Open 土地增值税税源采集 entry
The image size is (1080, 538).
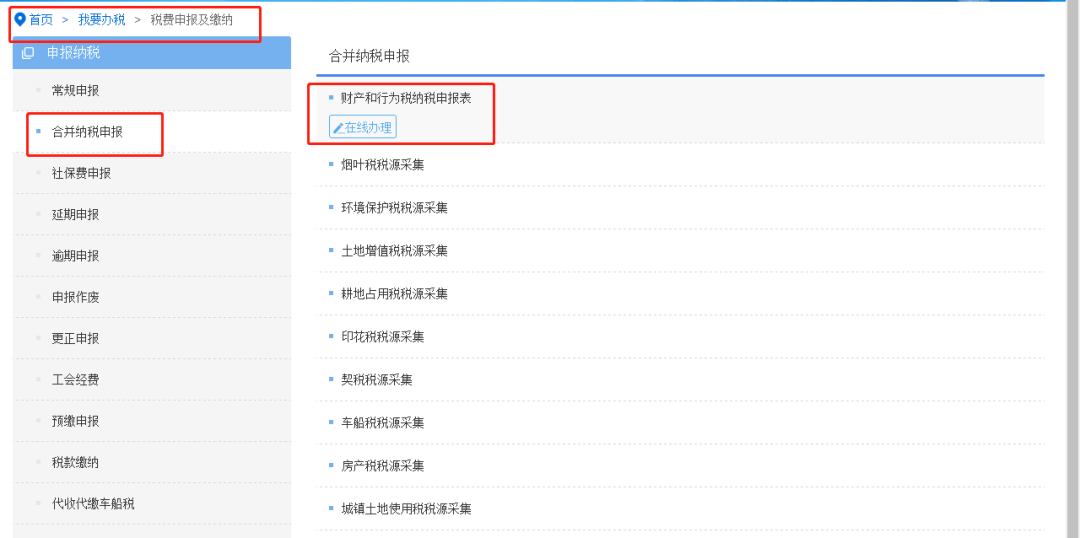click(394, 251)
